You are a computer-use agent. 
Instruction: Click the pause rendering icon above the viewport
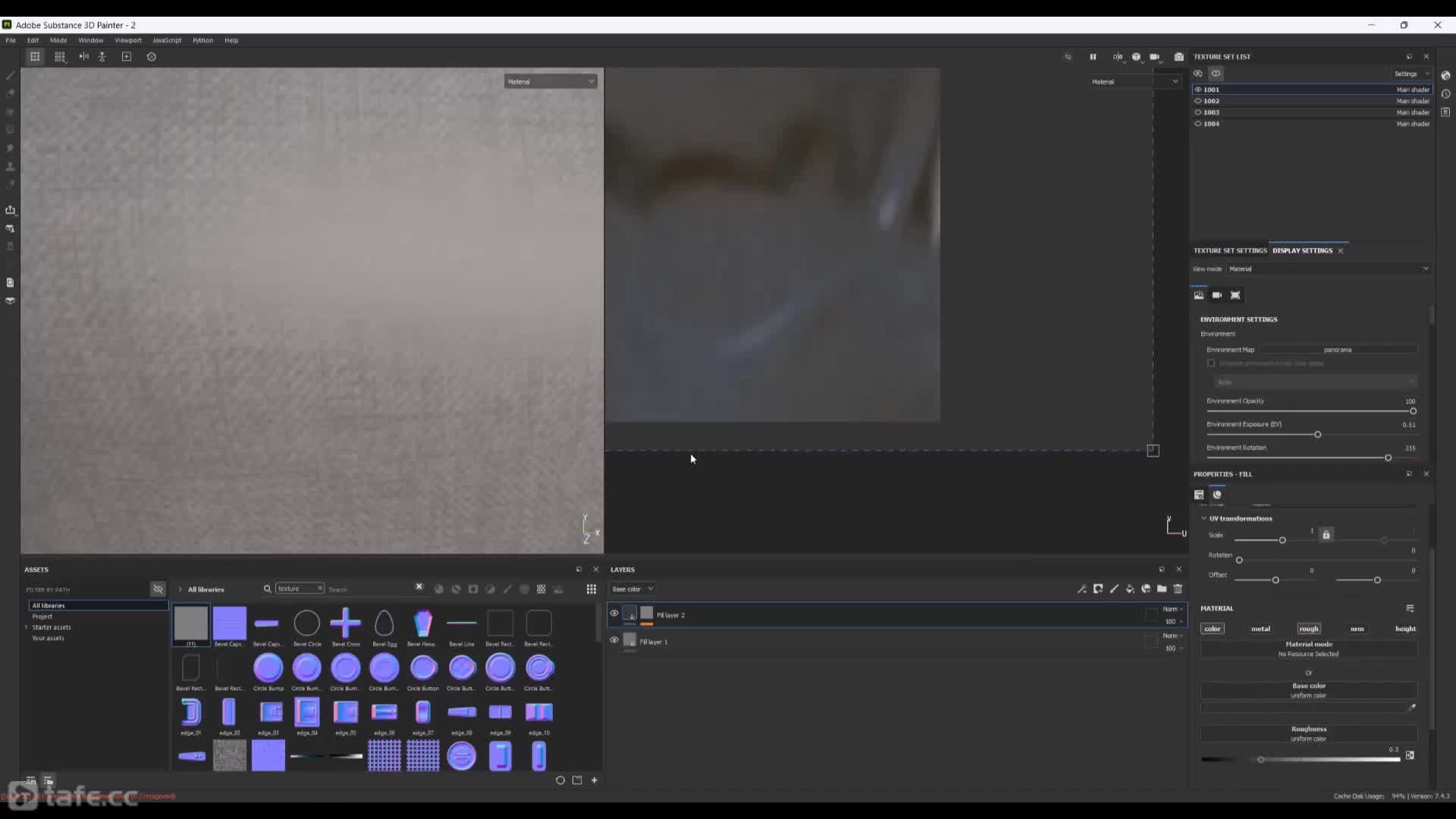(1093, 57)
